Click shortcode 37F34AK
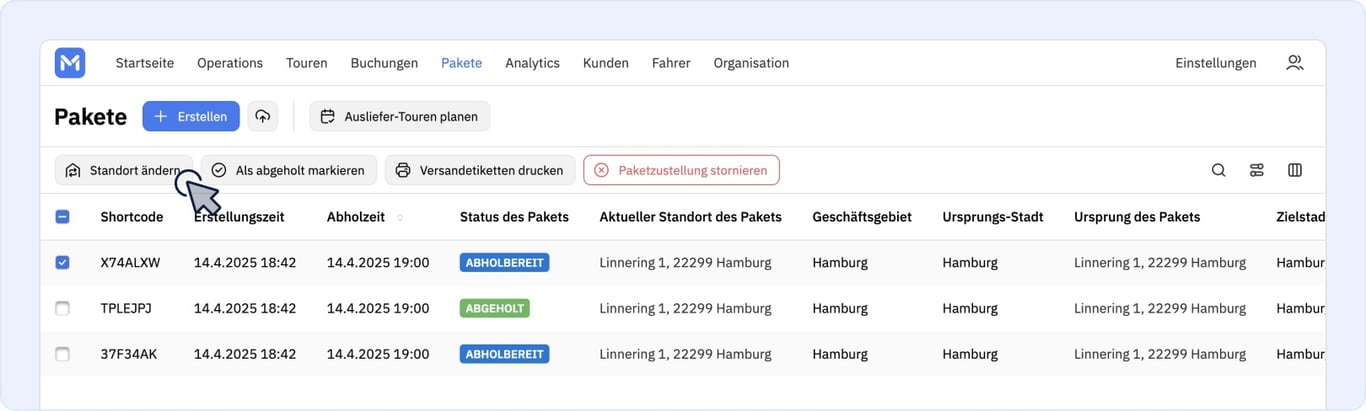1366x411 pixels. point(129,354)
